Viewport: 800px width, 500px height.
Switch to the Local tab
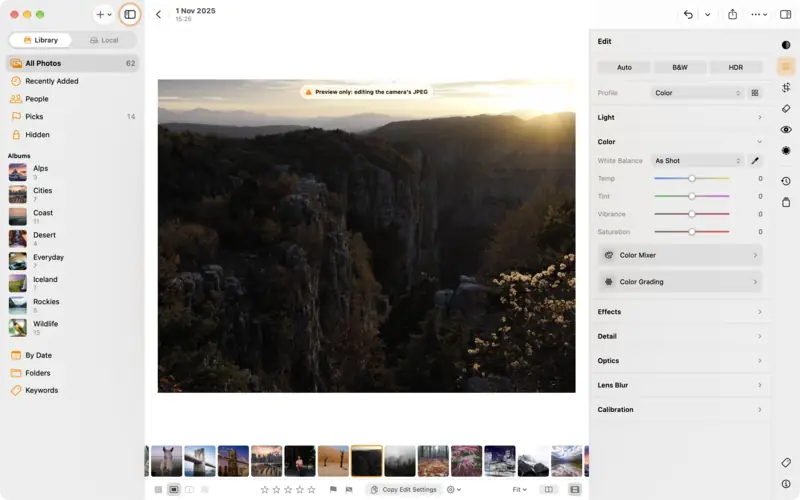(104, 40)
